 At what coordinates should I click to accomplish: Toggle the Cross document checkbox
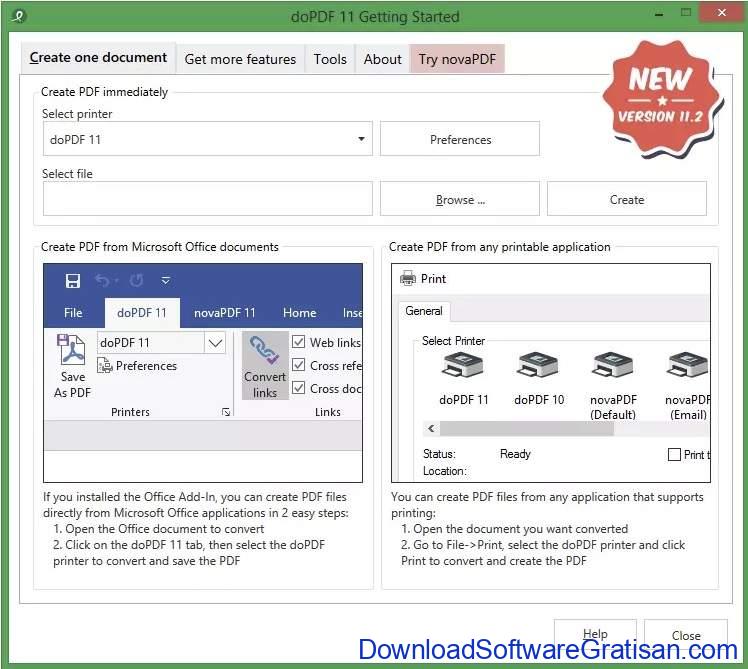(299, 388)
